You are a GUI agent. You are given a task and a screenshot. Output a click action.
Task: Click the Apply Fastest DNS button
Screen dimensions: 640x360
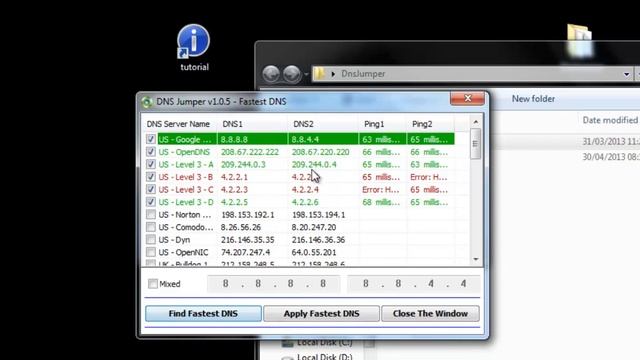click(x=322, y=313)
